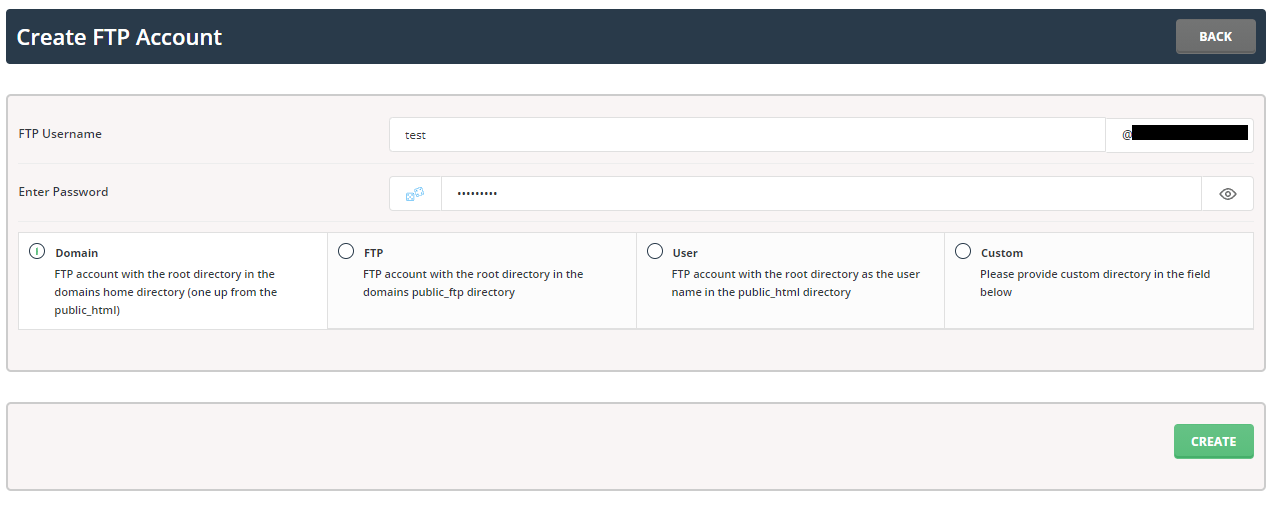Click the 'Enter Password' label

click(x=63, y=192)
